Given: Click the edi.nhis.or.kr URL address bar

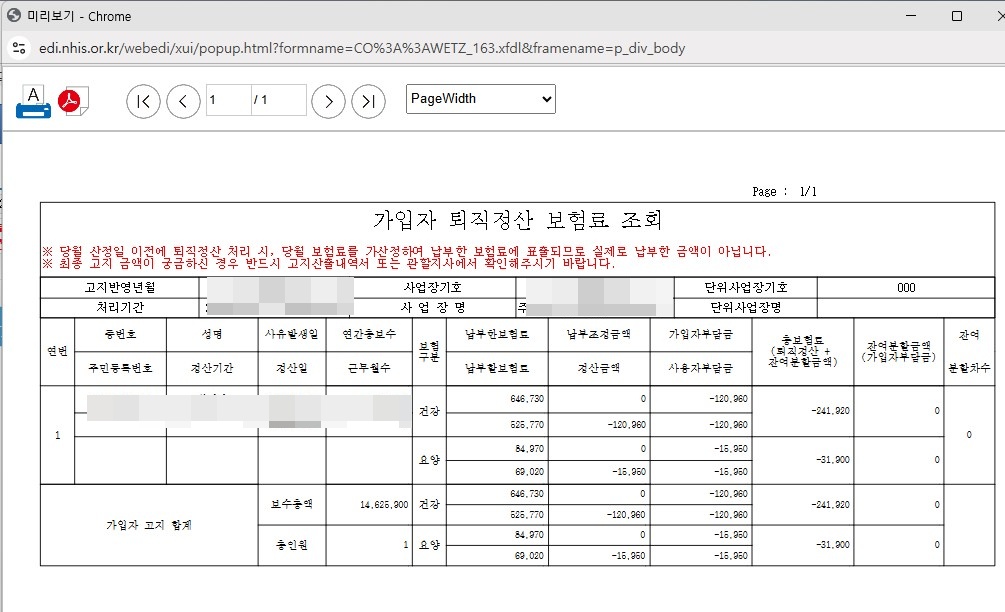Looking at the screenshot, I should point(362,48).
